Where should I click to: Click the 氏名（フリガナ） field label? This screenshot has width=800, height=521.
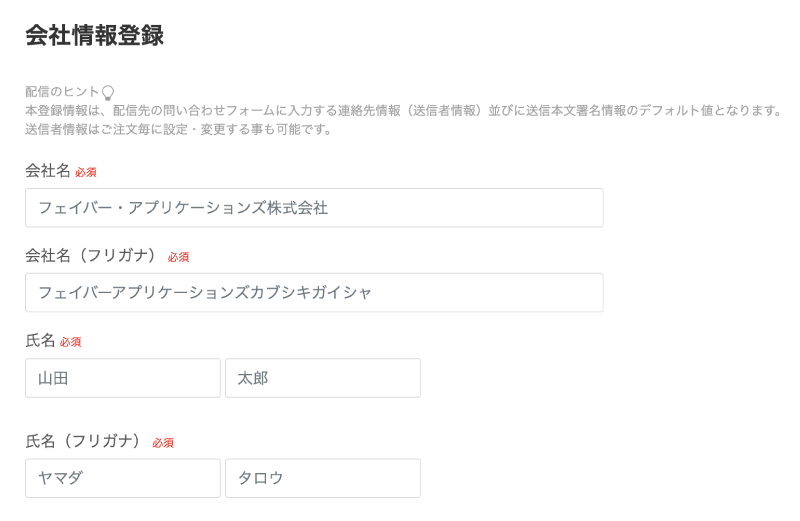(83, 441)
